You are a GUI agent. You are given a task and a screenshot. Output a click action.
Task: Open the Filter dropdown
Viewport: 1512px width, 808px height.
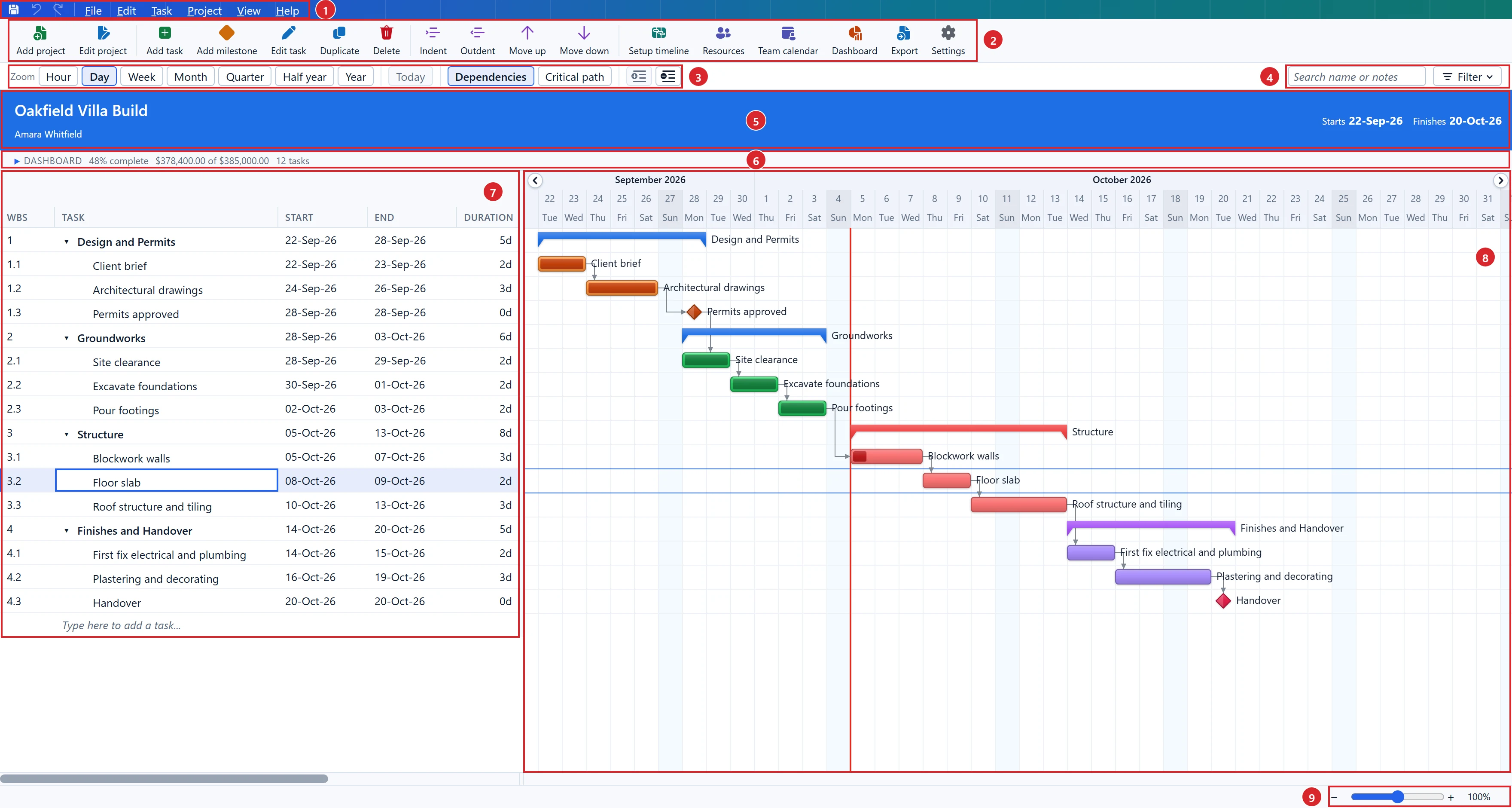(x=1467, y=77)
